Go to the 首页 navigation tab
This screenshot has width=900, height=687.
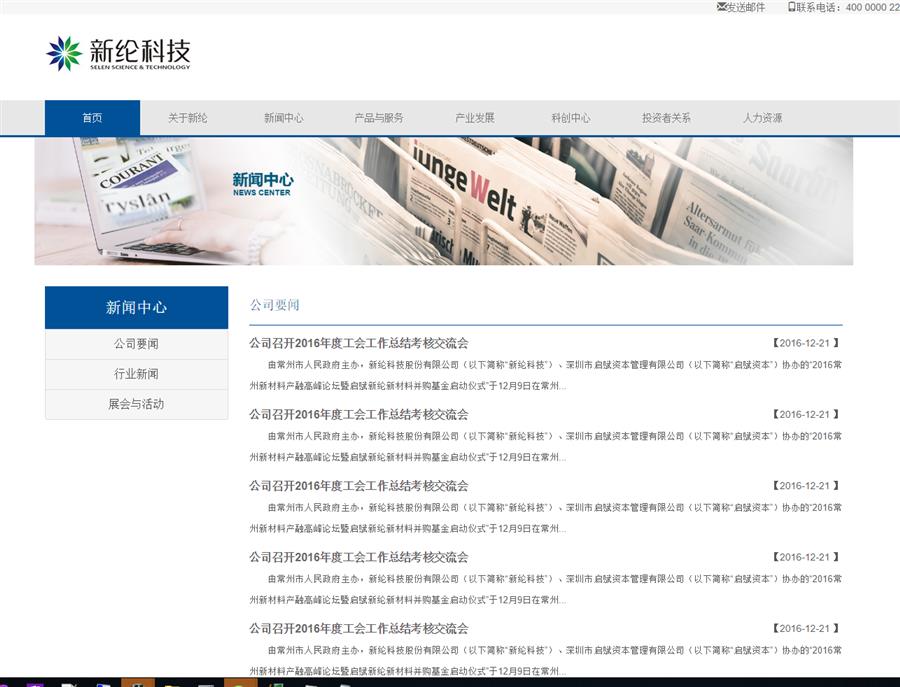pyautogui.click(x=92, y=118)
